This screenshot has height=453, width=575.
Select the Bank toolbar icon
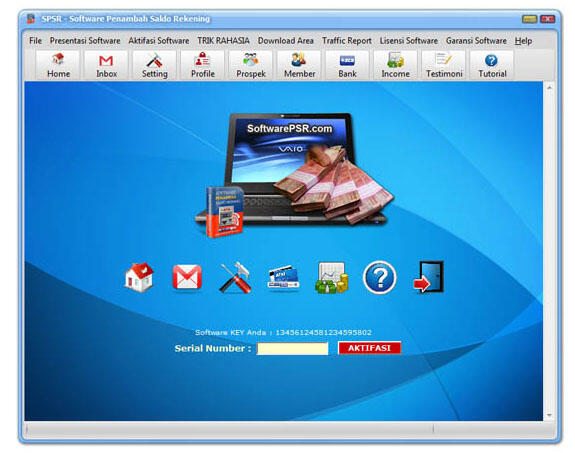pyautogui.click(x=347, y=65)
